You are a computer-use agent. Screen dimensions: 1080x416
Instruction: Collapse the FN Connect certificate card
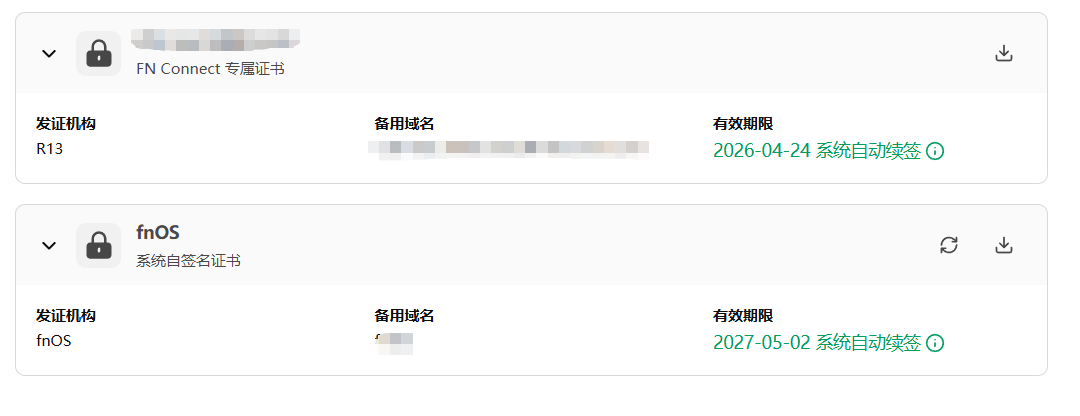point(49,54)
